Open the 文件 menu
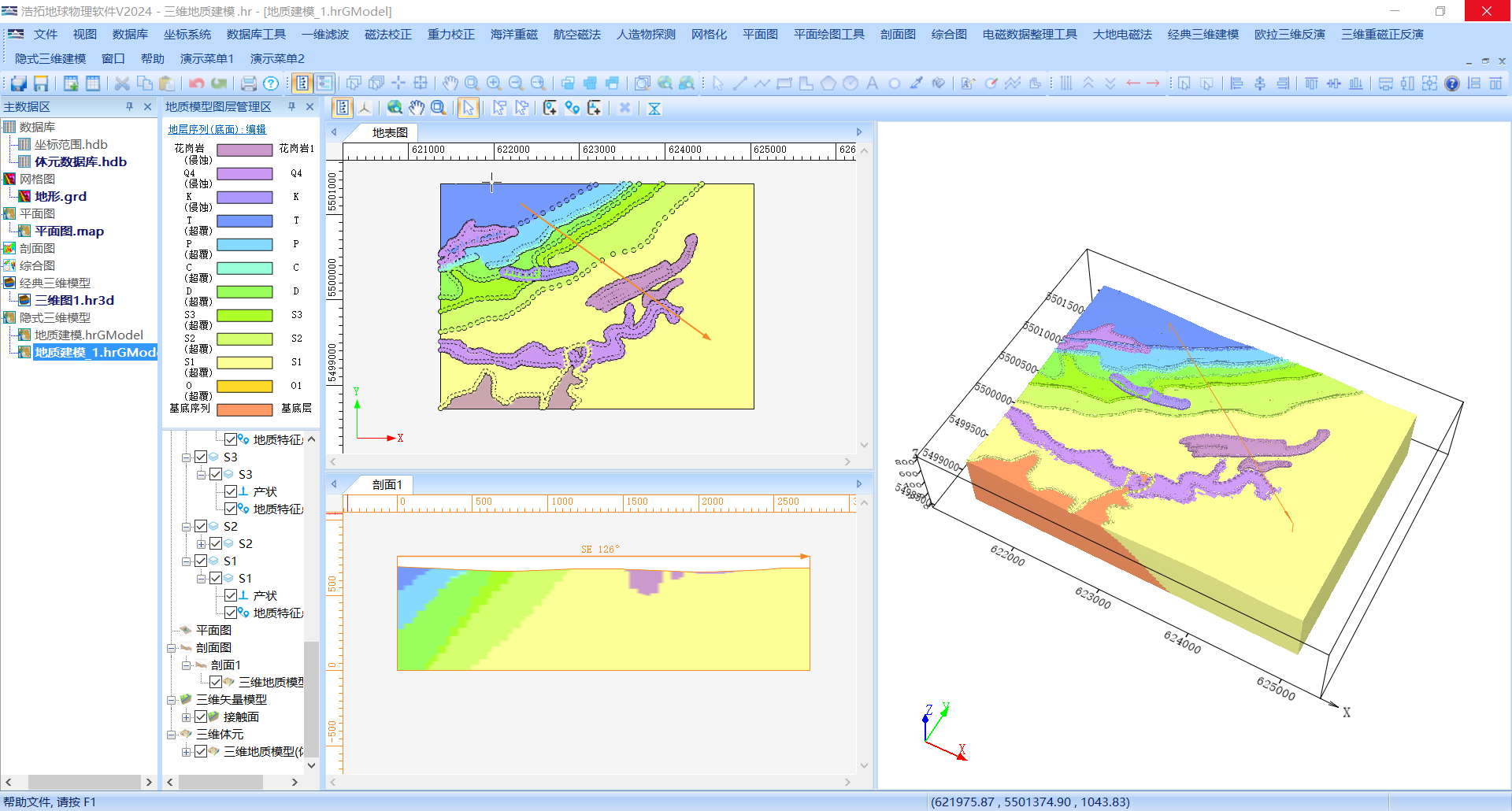This screenshot has width=1512, height=811. point(46,34)
